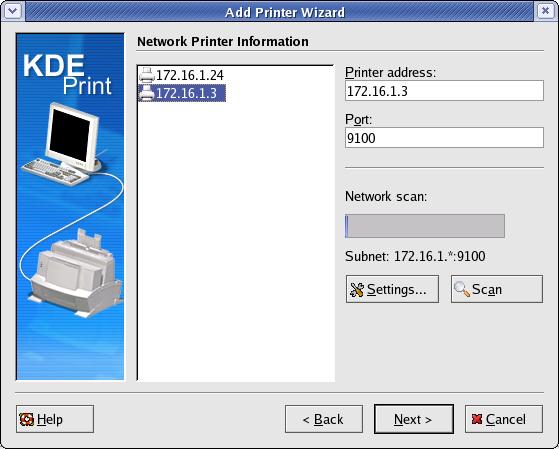
Task: Select 172.16.1.3 entry in the list
Action: tap(182, 93)
